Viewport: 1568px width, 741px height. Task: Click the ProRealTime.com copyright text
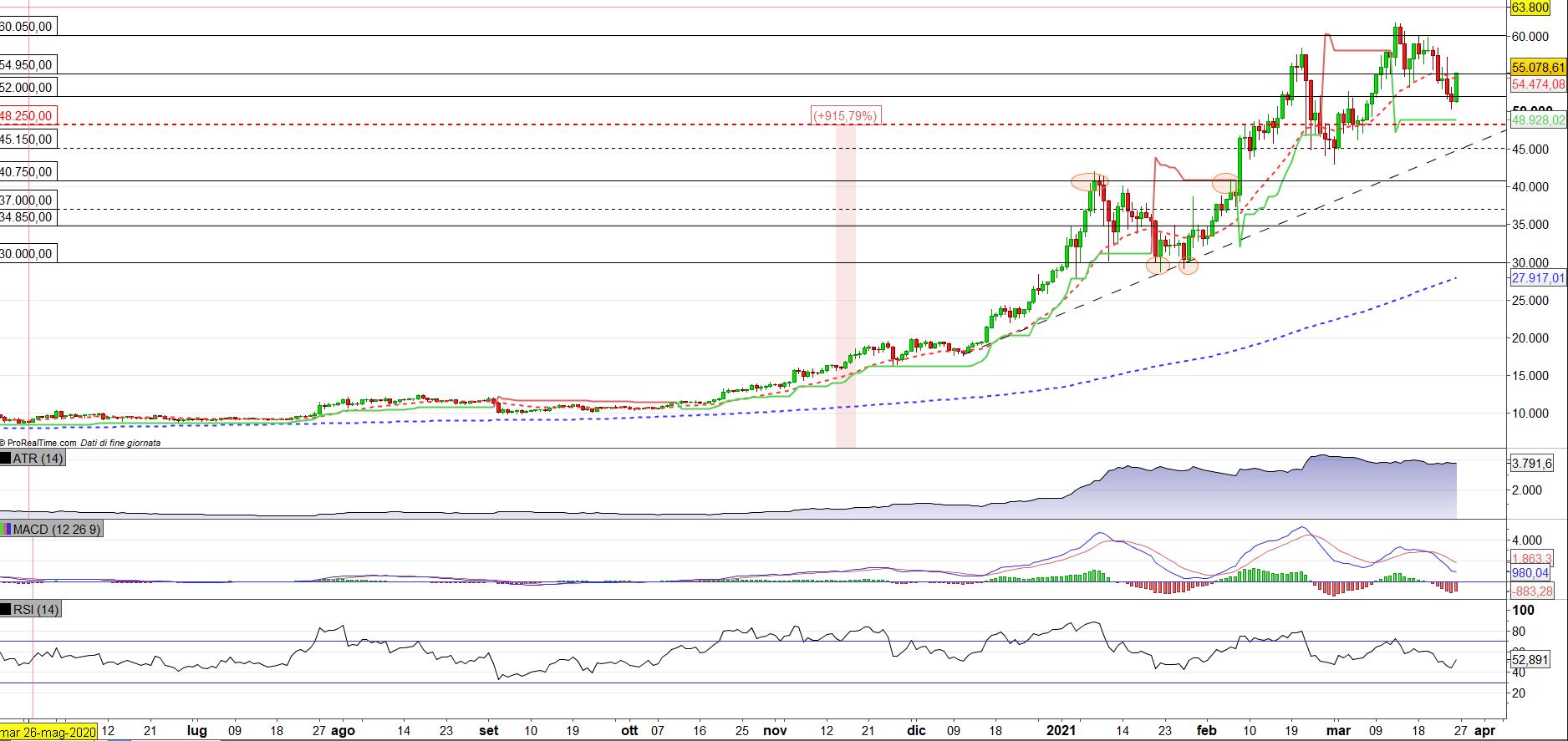(40, 443)
